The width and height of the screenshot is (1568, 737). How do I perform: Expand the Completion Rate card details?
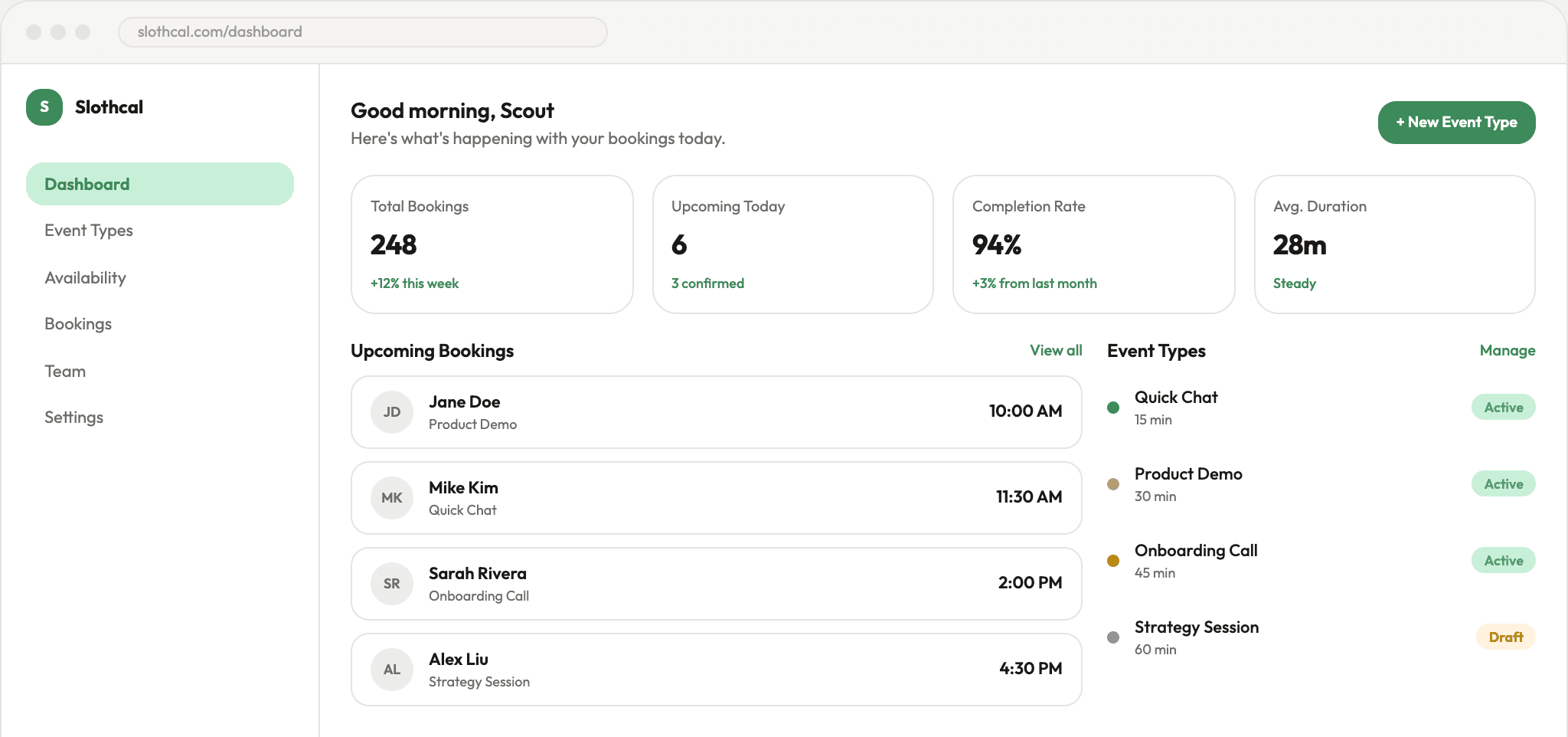(x=1093, y=245)
